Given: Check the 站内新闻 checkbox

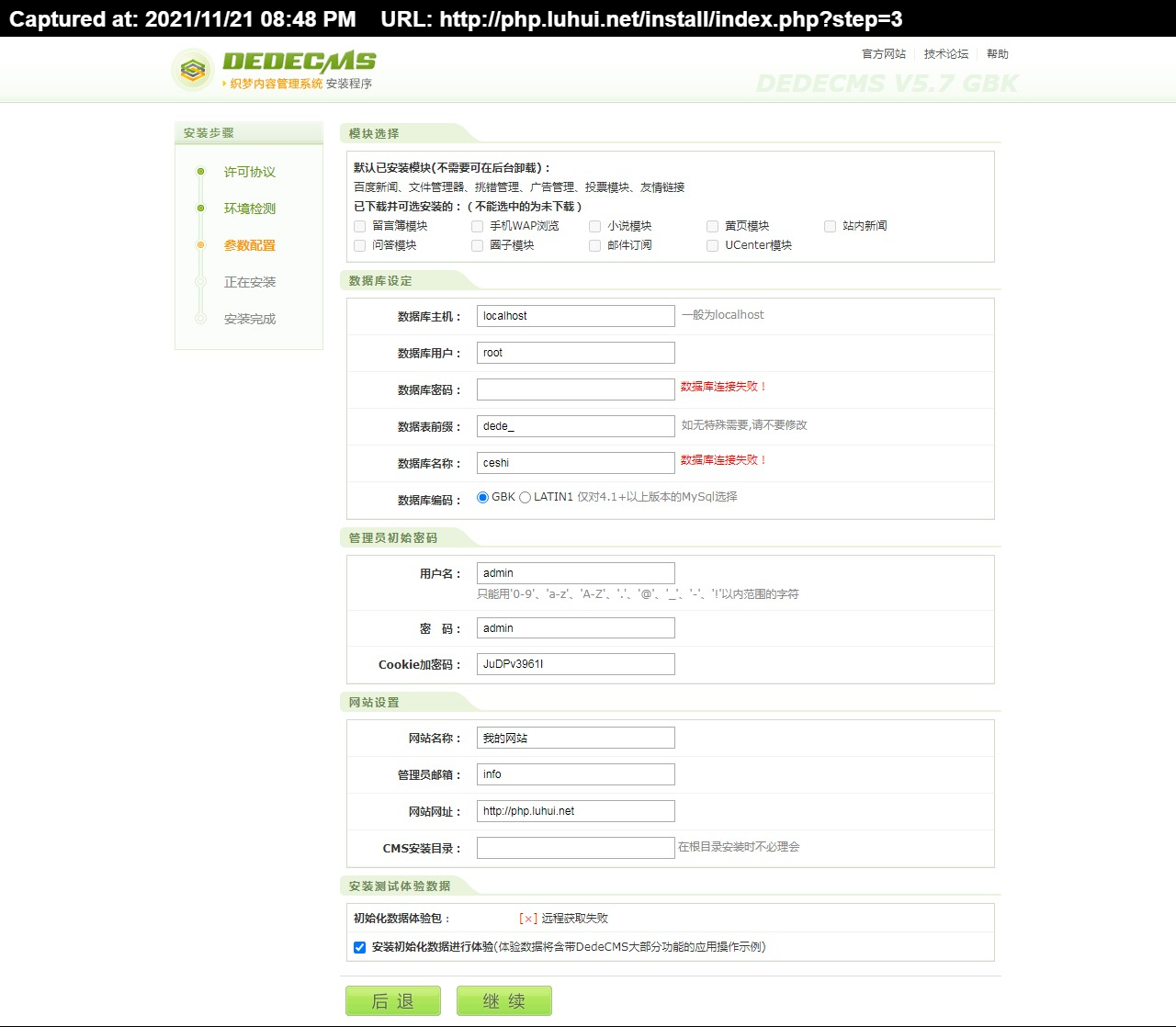Looking at the screenshot, I should point(831,226).
